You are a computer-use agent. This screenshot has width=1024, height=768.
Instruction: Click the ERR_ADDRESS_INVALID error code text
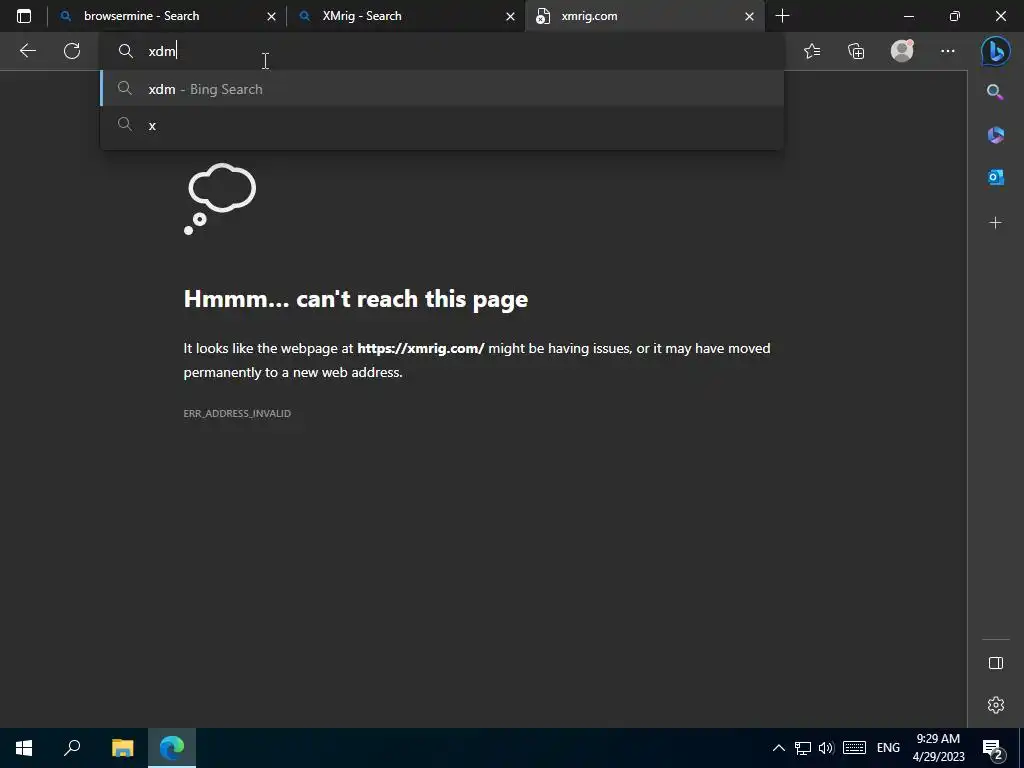237,413
